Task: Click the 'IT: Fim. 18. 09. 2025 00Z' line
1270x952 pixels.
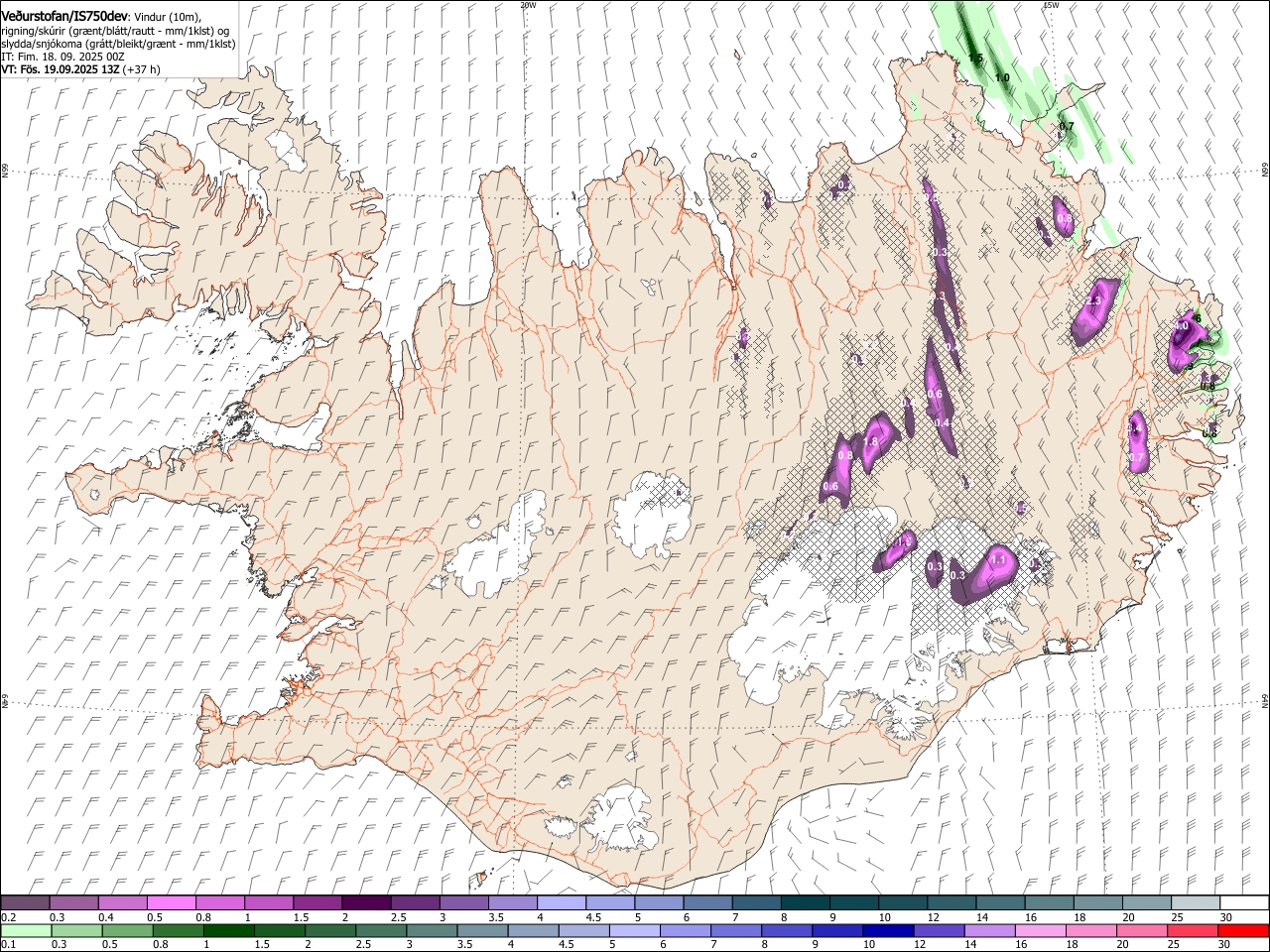Action: point(63,57)
